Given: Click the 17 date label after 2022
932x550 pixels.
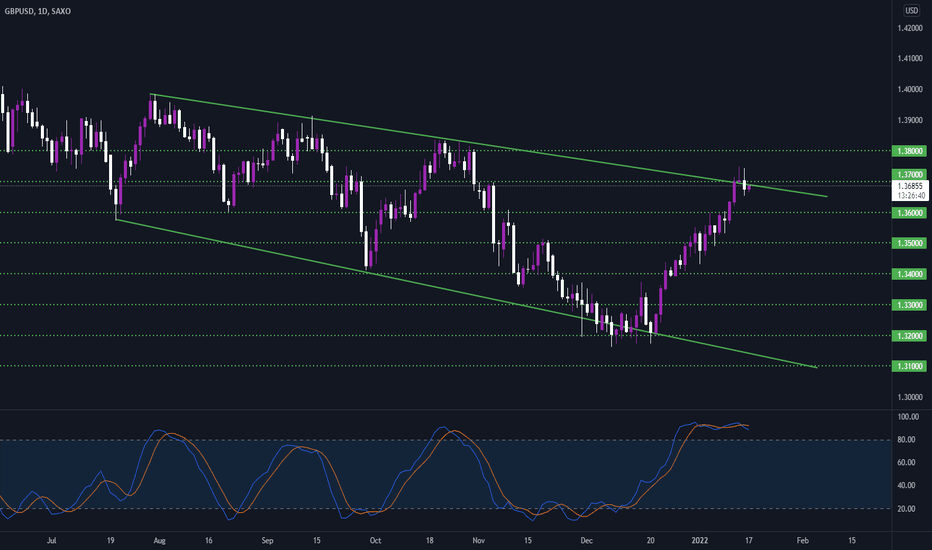Looking at the screenshot, I should pos(748,540).
